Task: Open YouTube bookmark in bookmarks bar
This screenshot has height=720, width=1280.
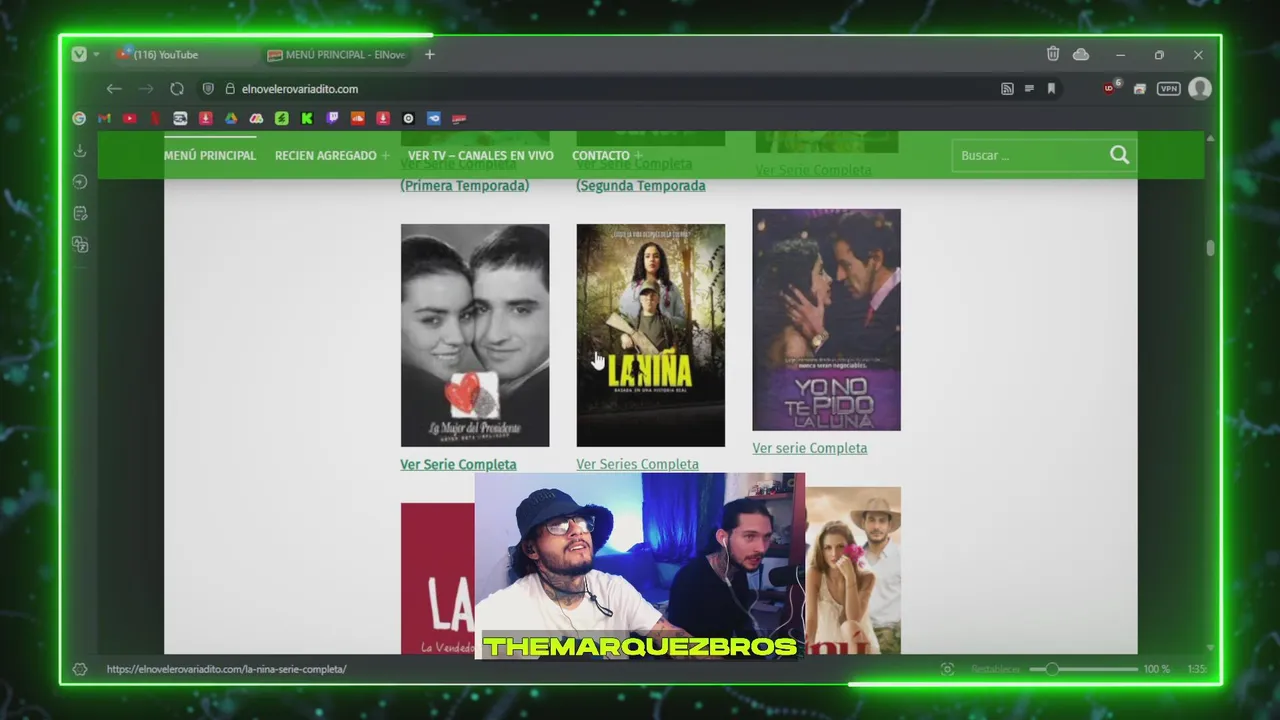Action: tap(129, 118)
